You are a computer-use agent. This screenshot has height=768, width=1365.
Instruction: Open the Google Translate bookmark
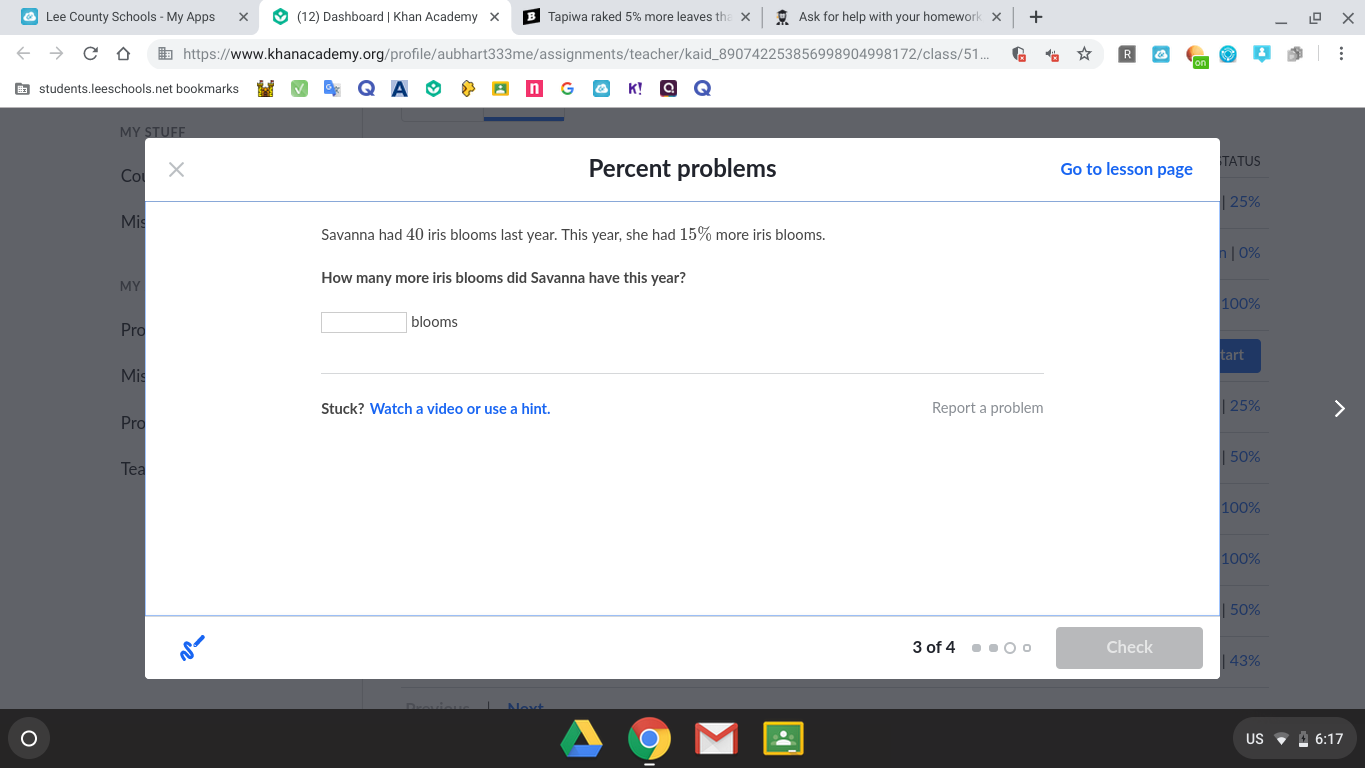click(332, 89)
